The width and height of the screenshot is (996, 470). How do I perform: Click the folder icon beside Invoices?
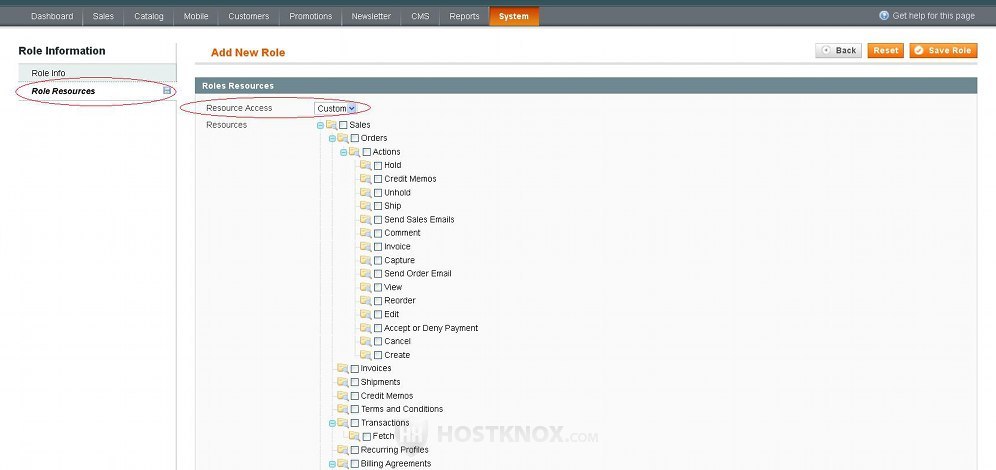coord(343,368)
